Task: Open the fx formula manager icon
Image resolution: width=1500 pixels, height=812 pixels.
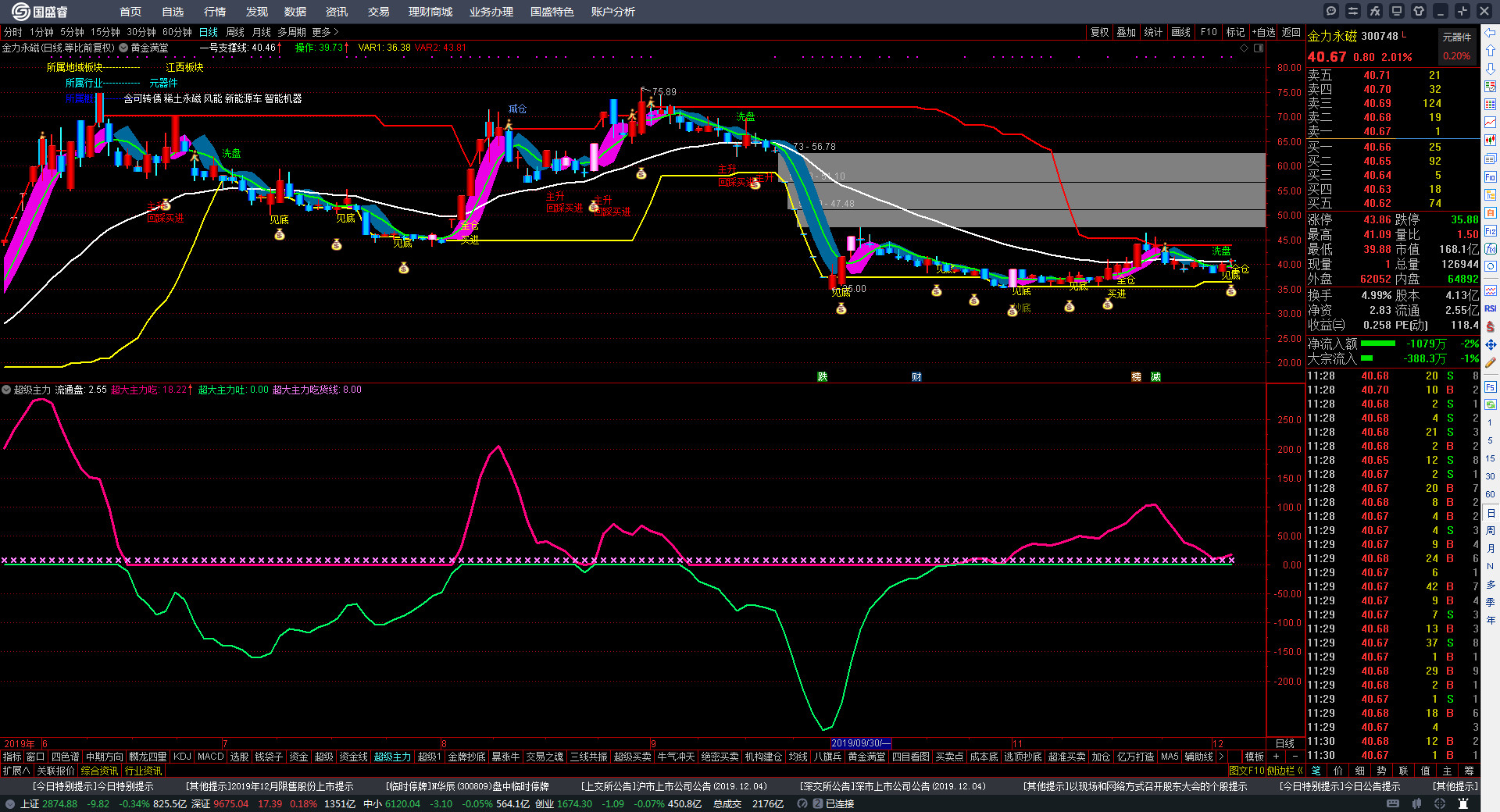Action: pos(1375,11)
